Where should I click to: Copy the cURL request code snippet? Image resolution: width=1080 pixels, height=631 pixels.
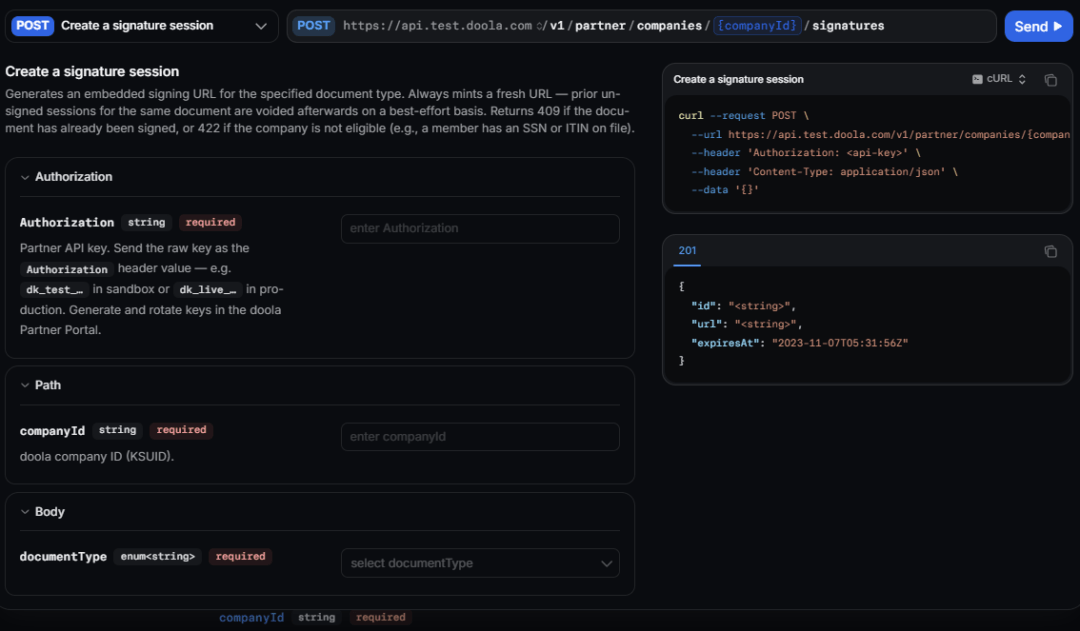[x=1050, y=80]
